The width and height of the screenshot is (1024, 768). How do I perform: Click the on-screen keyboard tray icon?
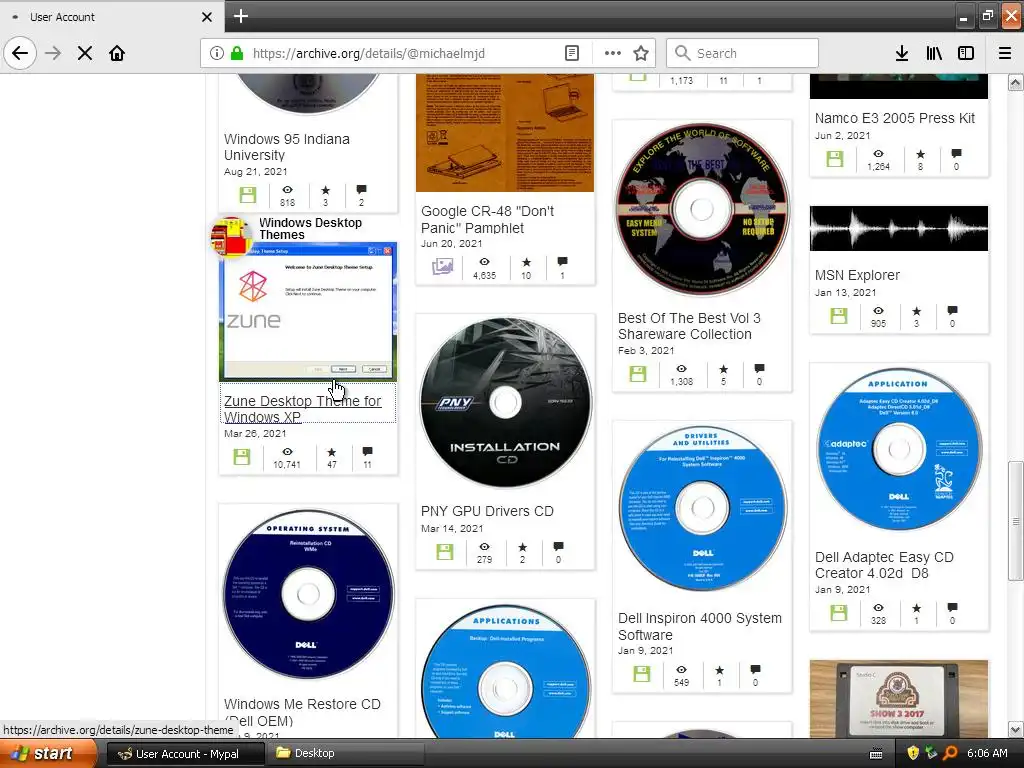pyautogui.click(x=876, y=754)
